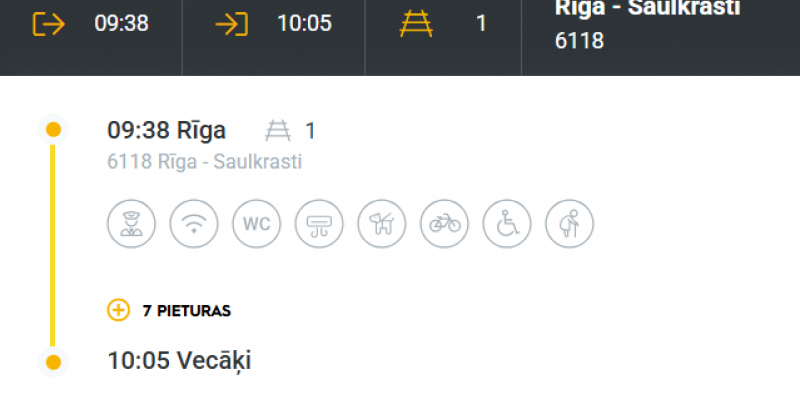Click the arrival arrow icon in header
800x410 pixels.
tap(232, 24)
